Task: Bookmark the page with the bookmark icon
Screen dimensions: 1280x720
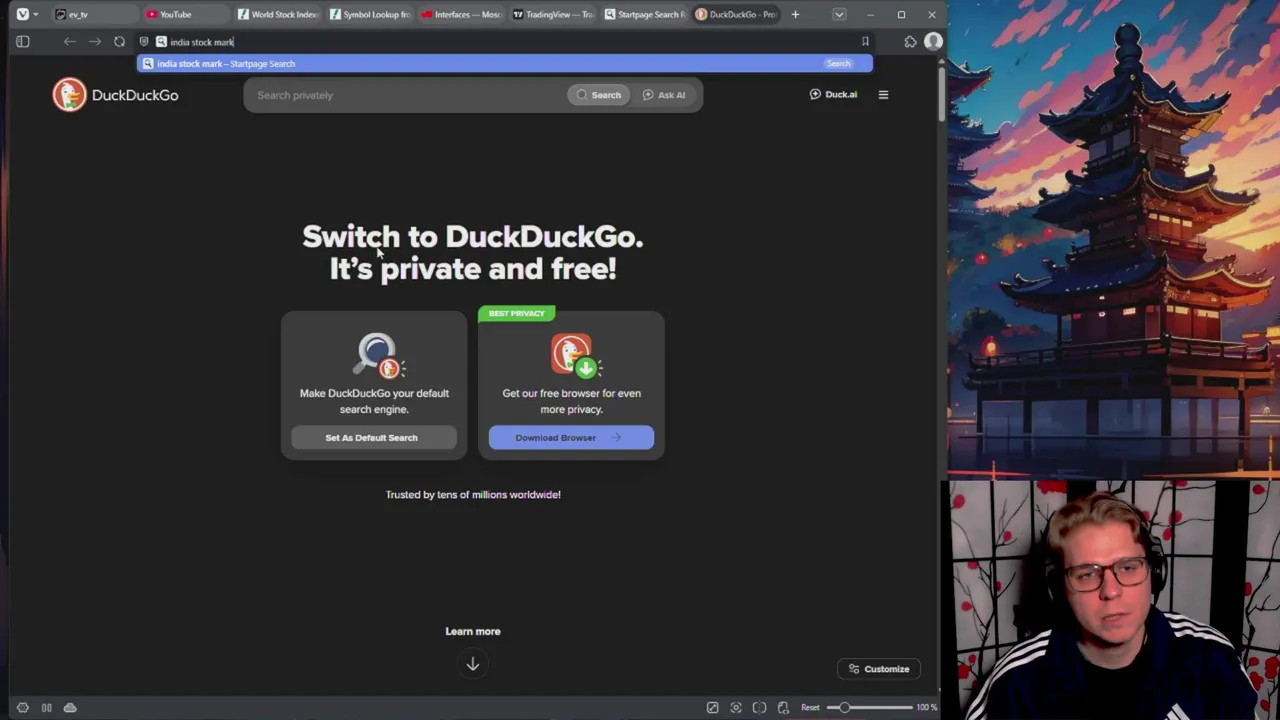Action: coord(865,42)
